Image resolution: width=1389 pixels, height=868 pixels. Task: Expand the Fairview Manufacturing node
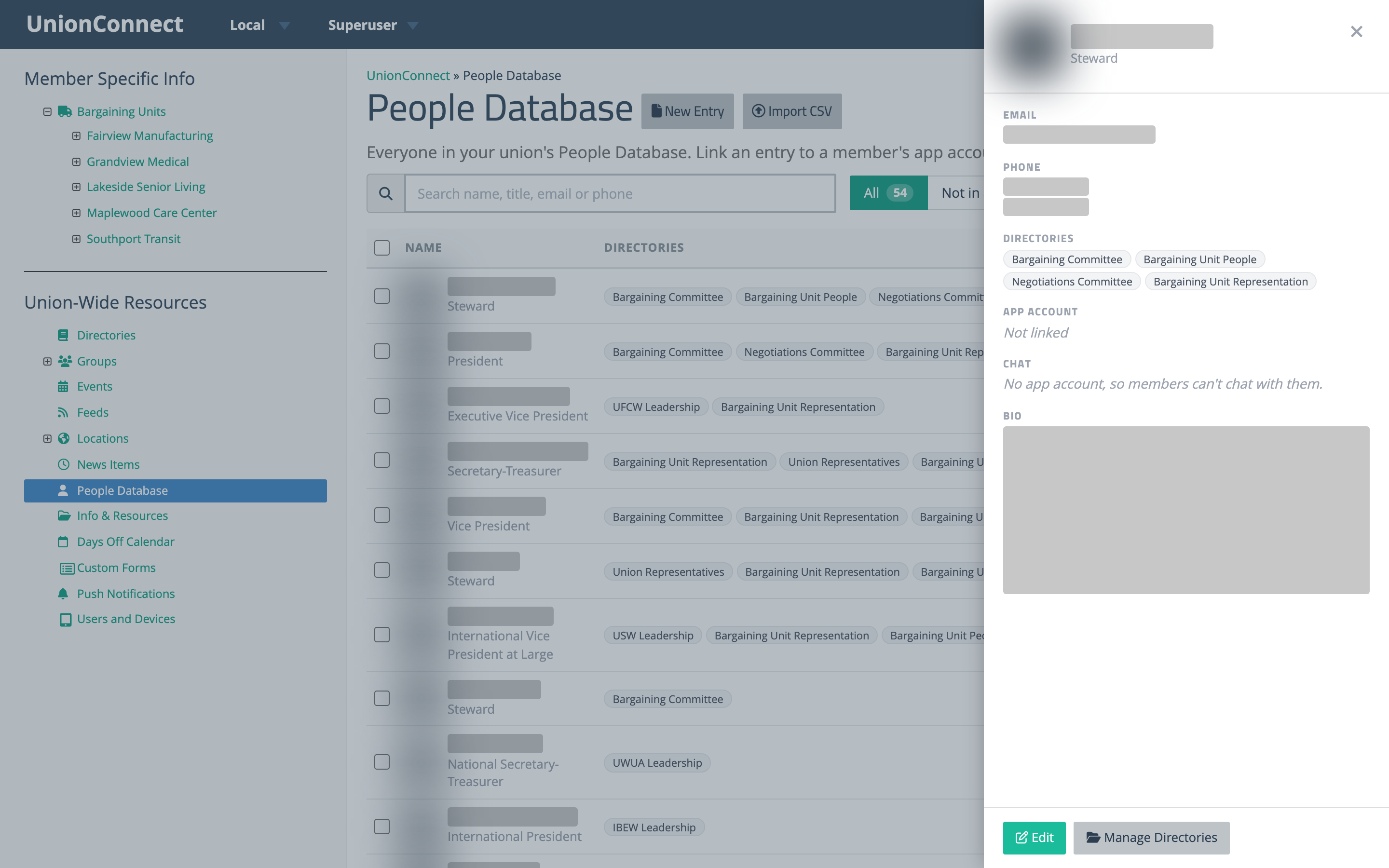(76, 136)
